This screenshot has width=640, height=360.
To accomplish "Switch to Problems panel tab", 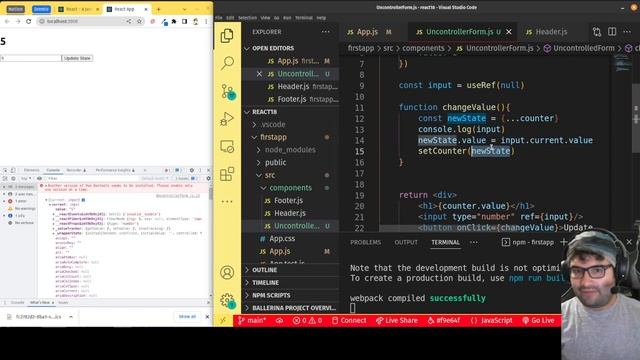I will click(365, 242).
